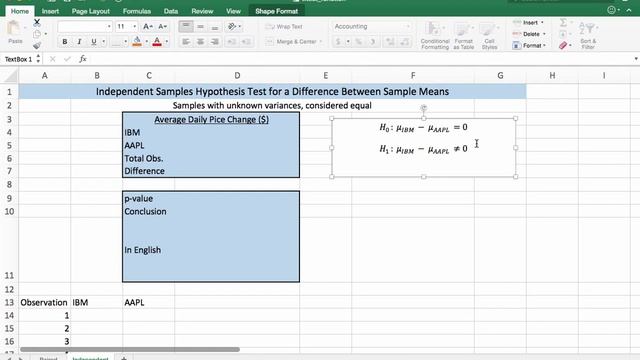Image resolution: width=640 pixels, height=360 pixels.
Task: Select bottom align
Action: coord(215,27)
